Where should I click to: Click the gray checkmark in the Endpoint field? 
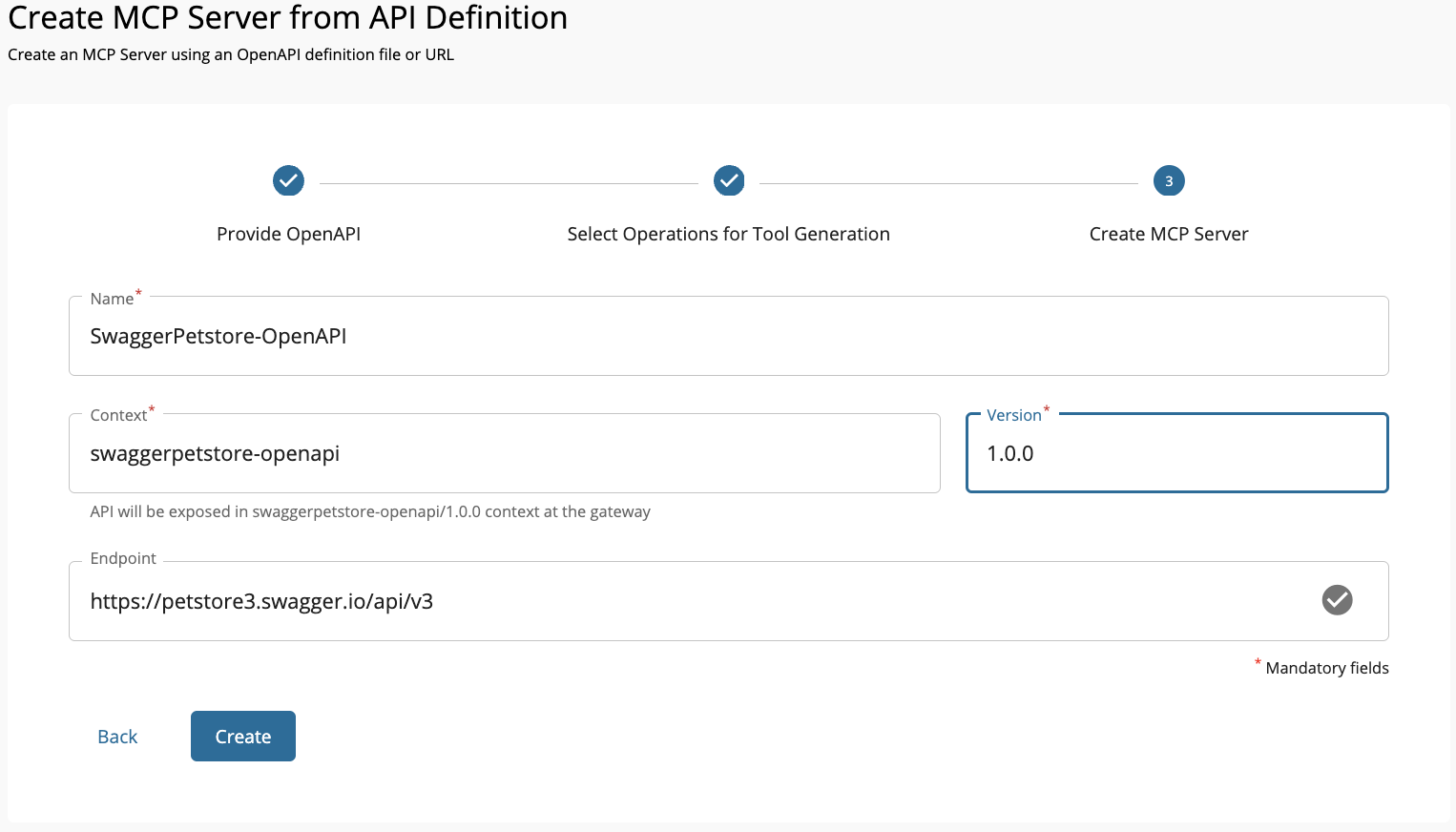pos(1337,600)
